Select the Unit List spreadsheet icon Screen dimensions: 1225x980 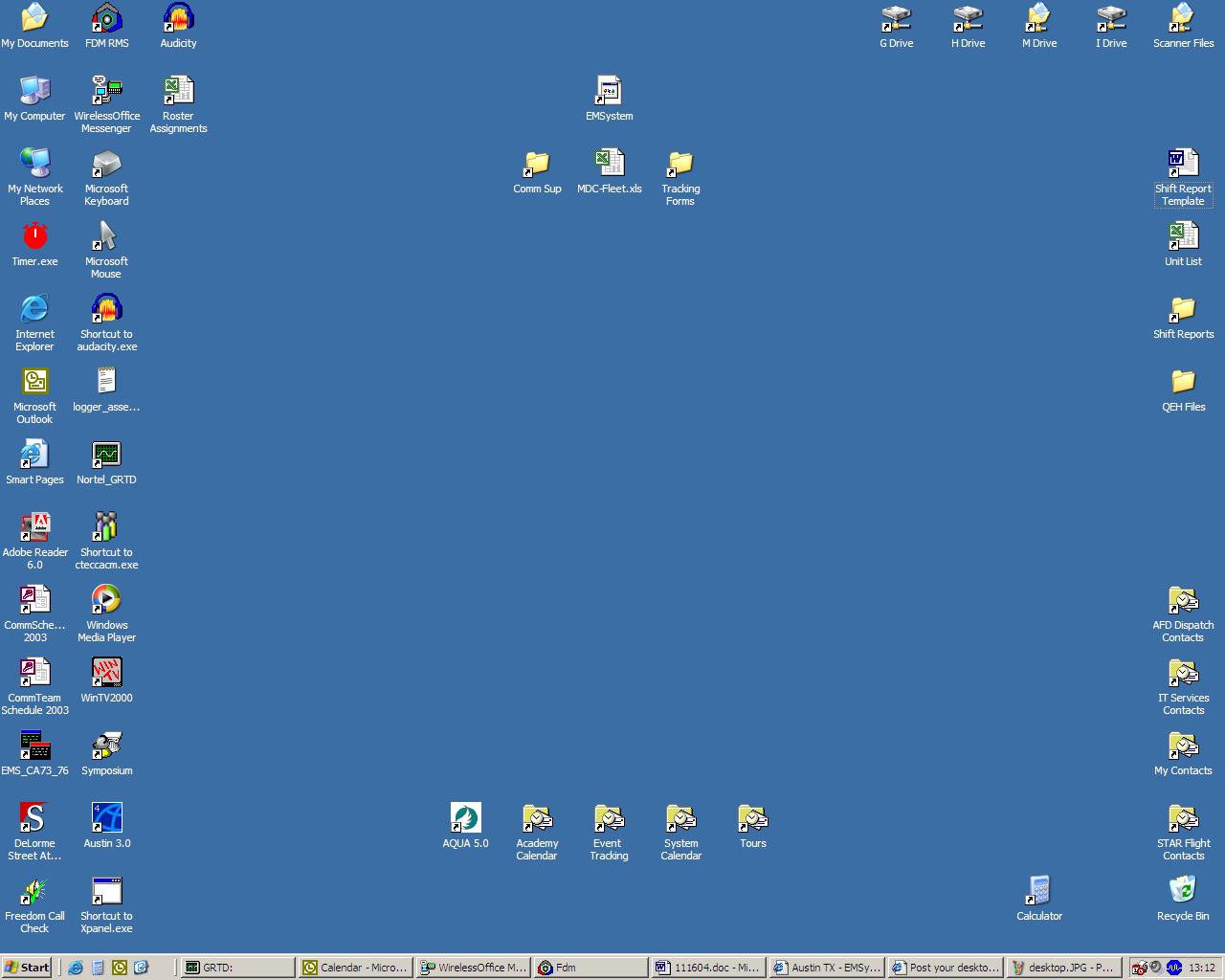[x=1183, y=244]
